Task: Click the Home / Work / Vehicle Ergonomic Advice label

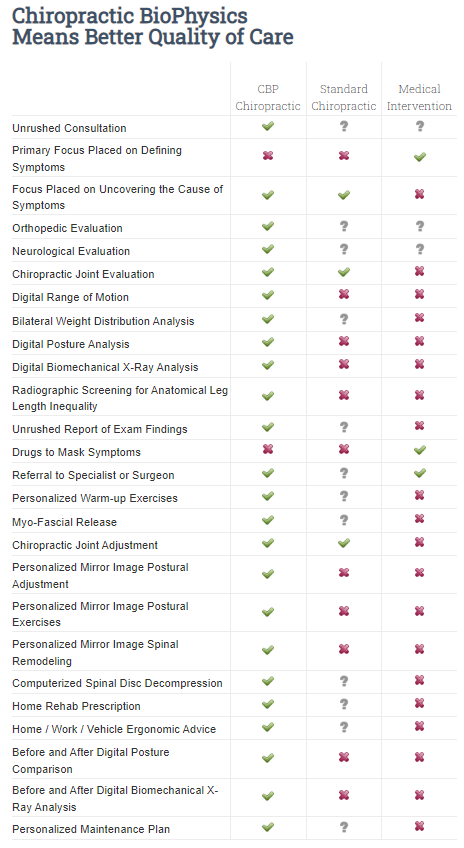Action: point(114,729)
